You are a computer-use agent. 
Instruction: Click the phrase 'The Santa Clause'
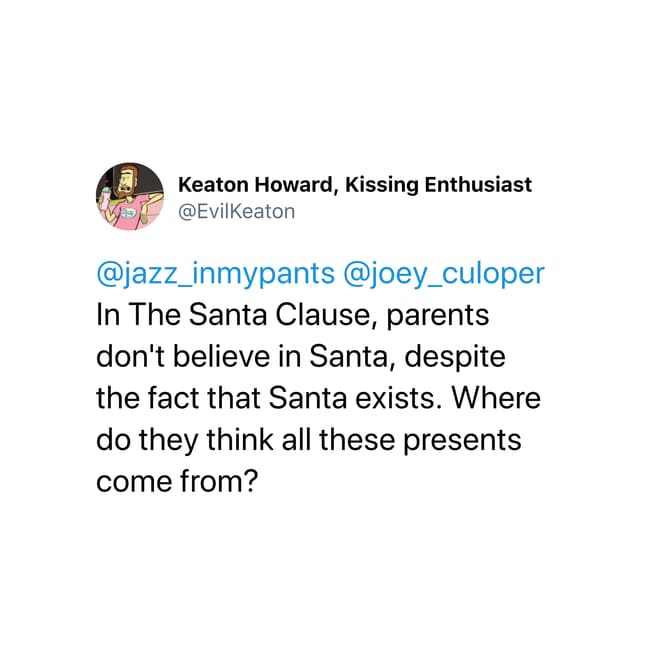point(249,315)
